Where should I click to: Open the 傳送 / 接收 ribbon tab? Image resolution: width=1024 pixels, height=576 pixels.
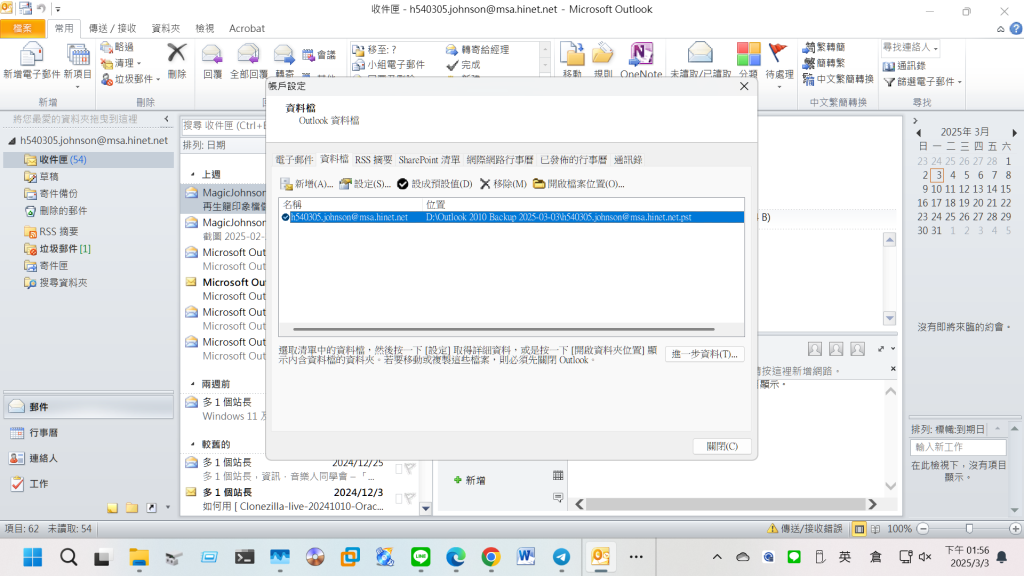point(113,29)
